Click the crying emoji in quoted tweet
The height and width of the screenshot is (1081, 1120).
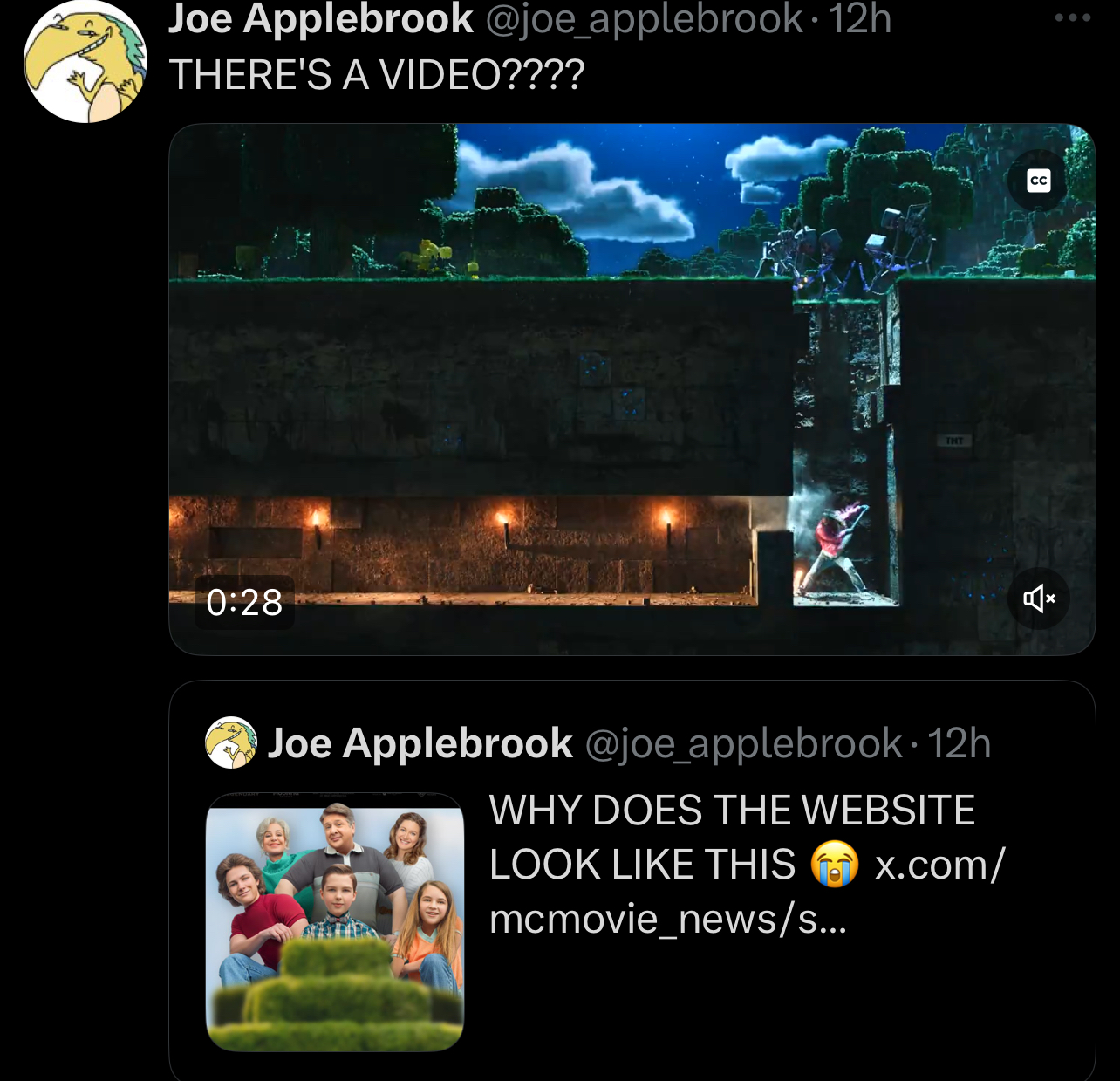(835, 865)
